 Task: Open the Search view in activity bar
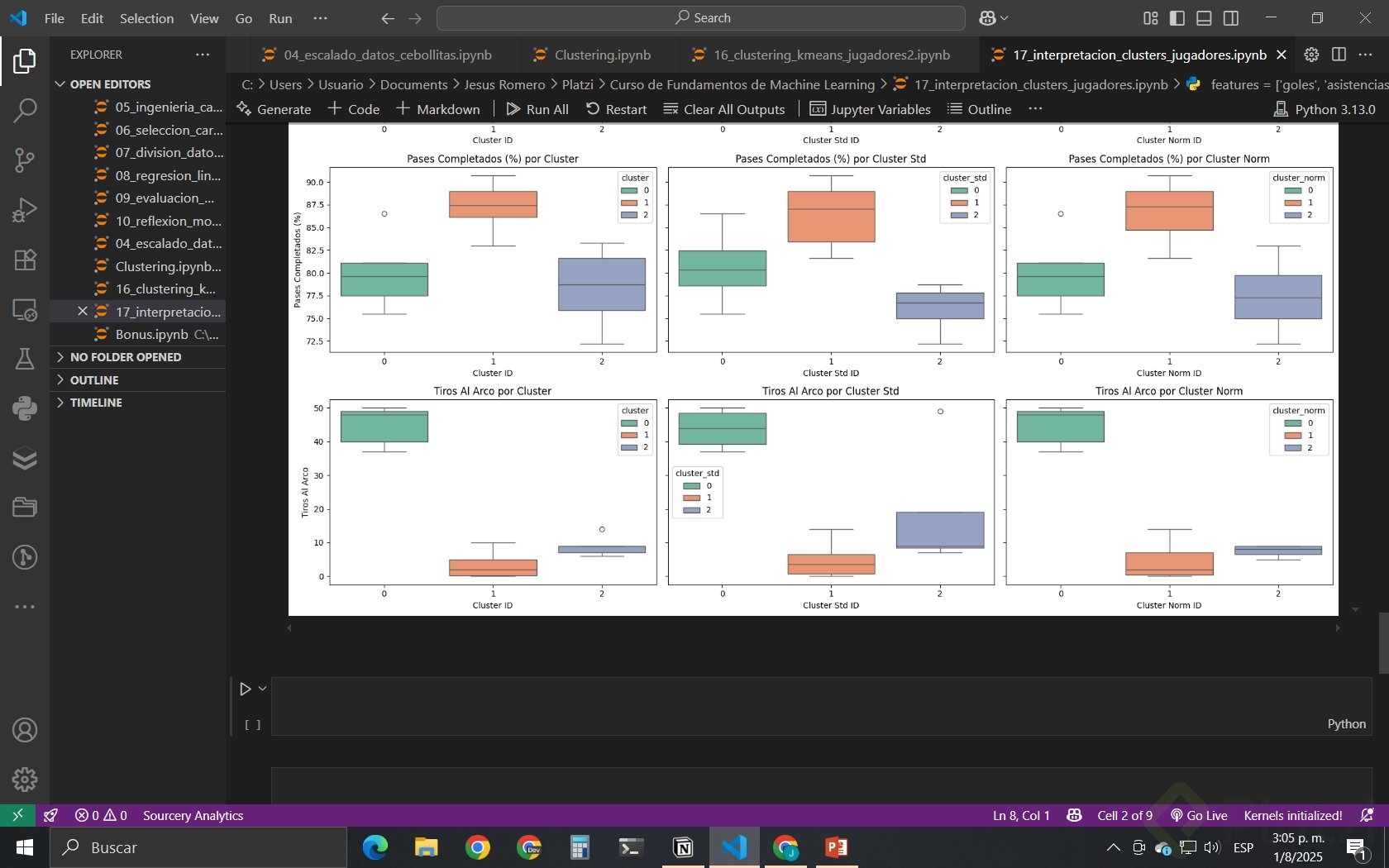pos(25,110)
